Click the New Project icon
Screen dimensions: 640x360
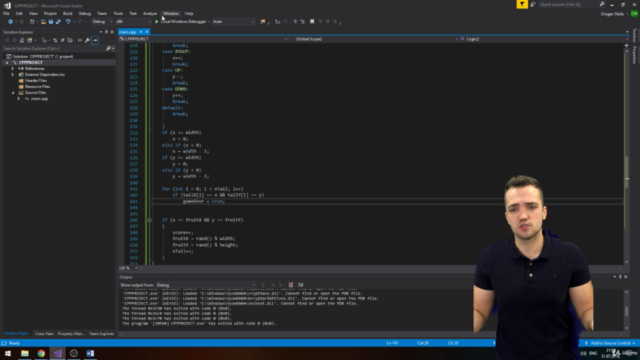pos(32,22)
